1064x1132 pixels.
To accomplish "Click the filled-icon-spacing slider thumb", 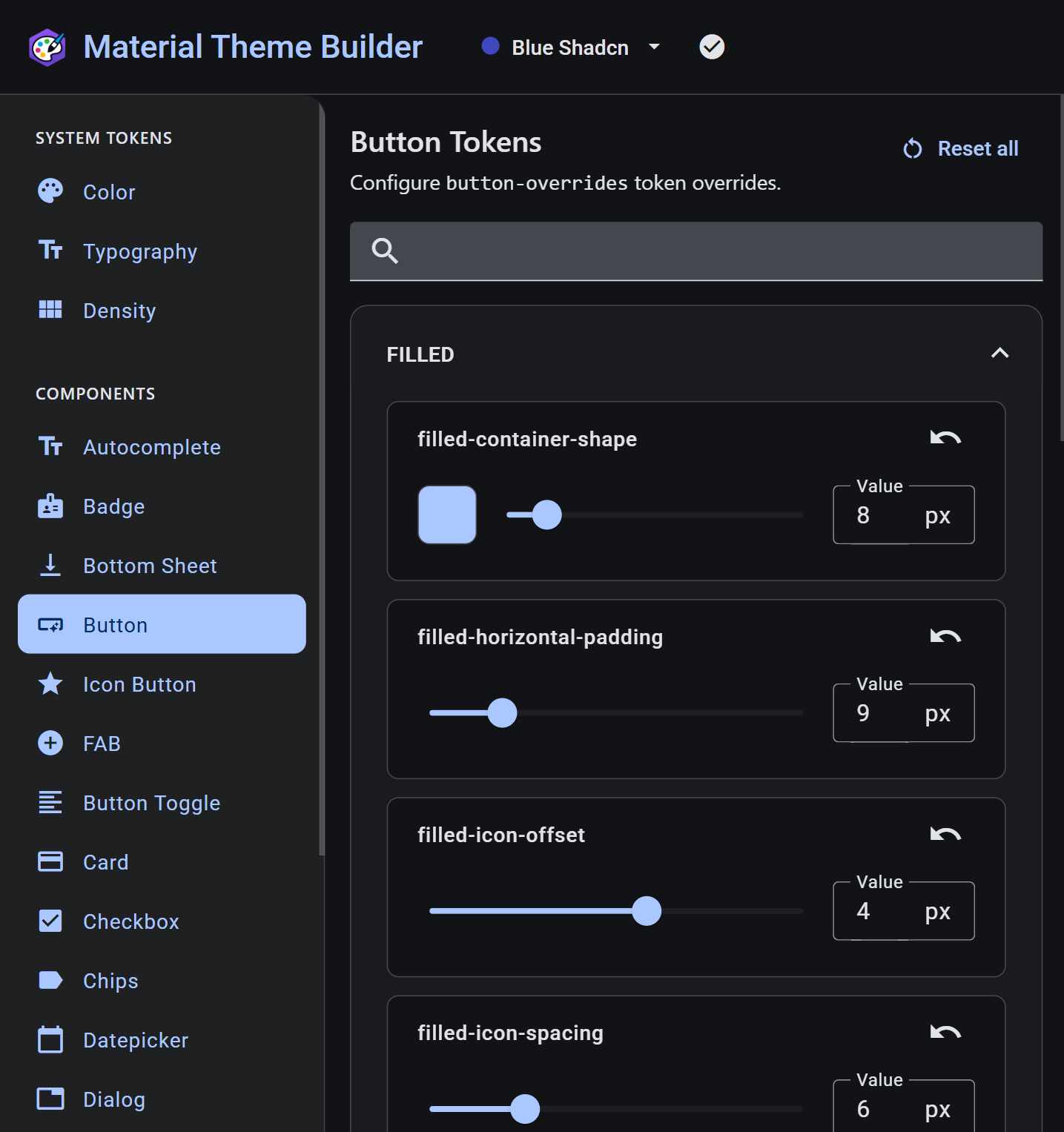I will click(x=525, y=1108).
